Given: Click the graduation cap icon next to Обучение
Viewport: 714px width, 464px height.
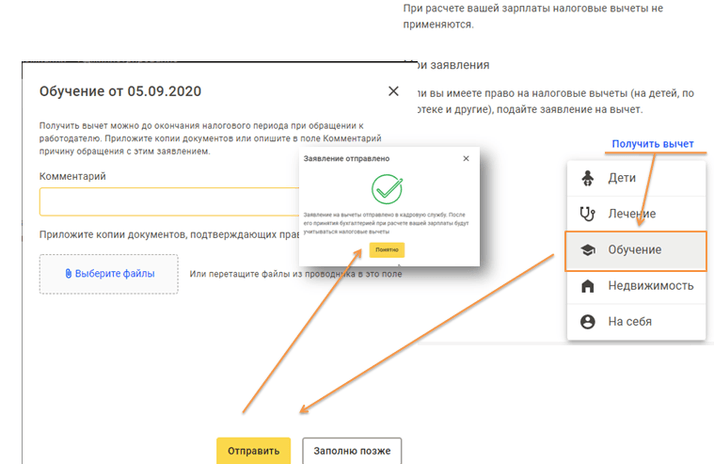Looking at the screenshot, I should tap(588, 250).
